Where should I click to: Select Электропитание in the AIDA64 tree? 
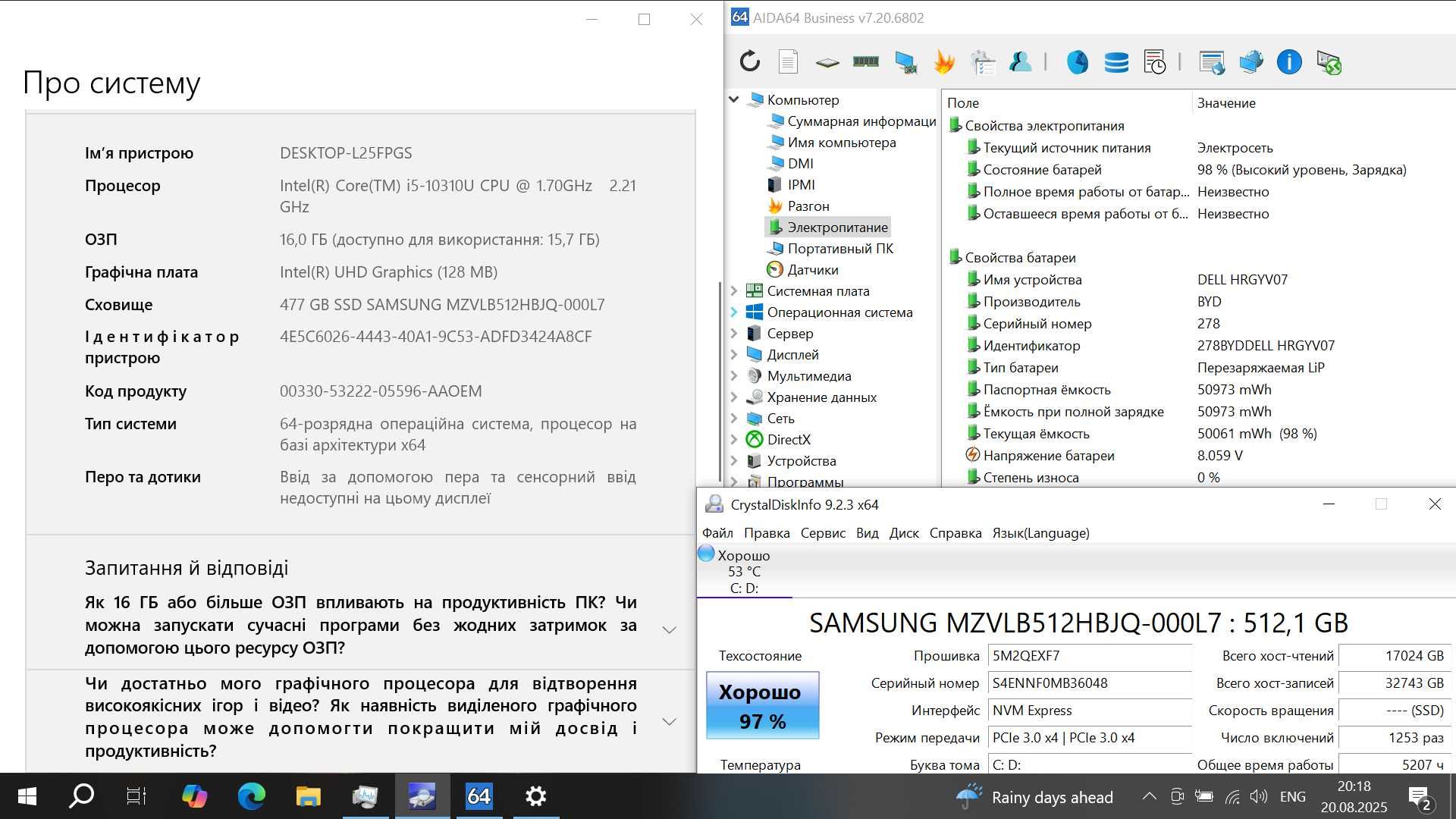pos(828,227)
